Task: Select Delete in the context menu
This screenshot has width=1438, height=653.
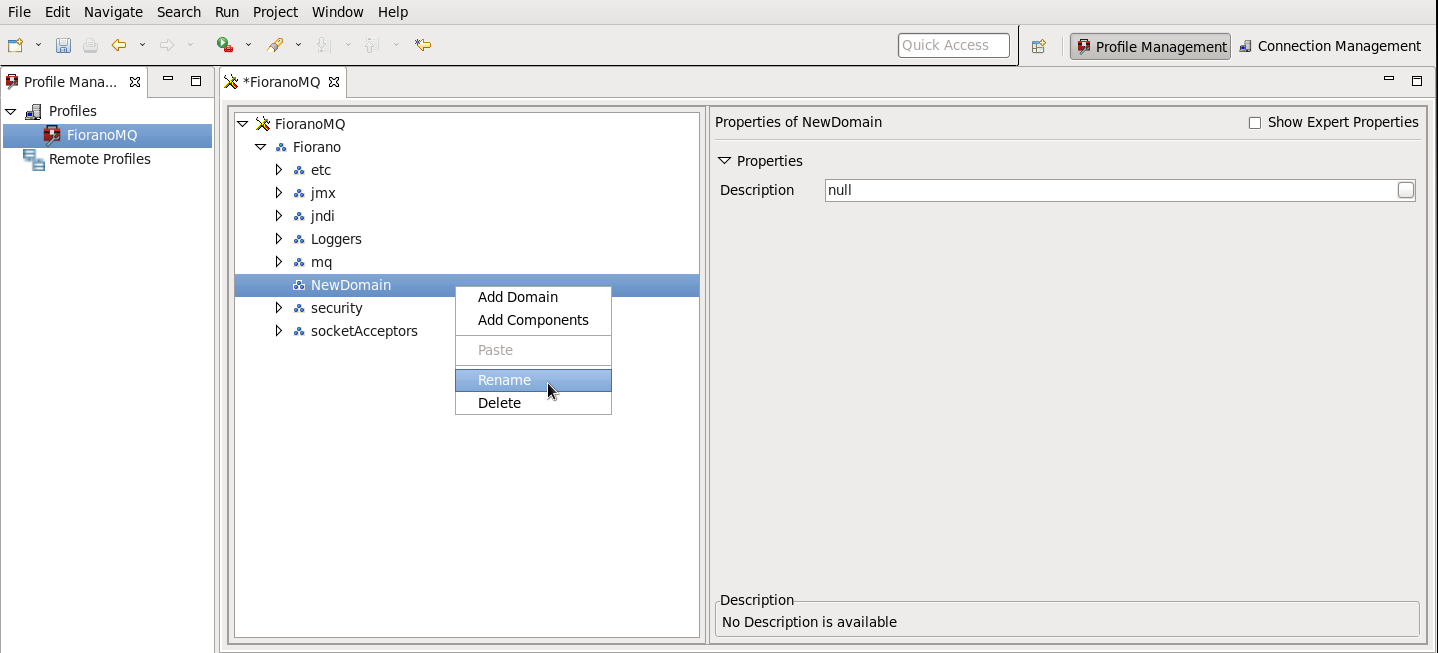Action: click(533, 403)
